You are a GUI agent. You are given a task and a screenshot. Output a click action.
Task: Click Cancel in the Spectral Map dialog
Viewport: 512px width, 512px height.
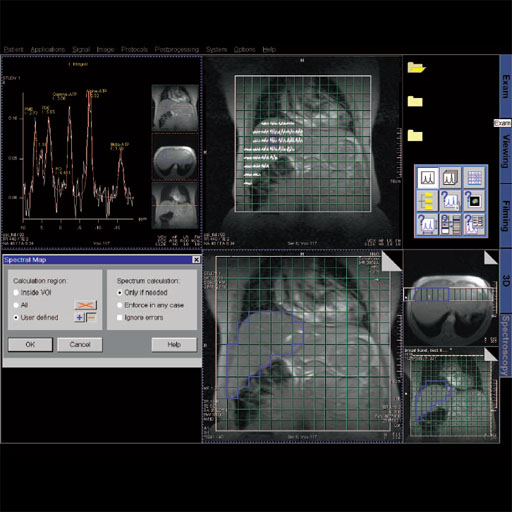tap(80, 344)
